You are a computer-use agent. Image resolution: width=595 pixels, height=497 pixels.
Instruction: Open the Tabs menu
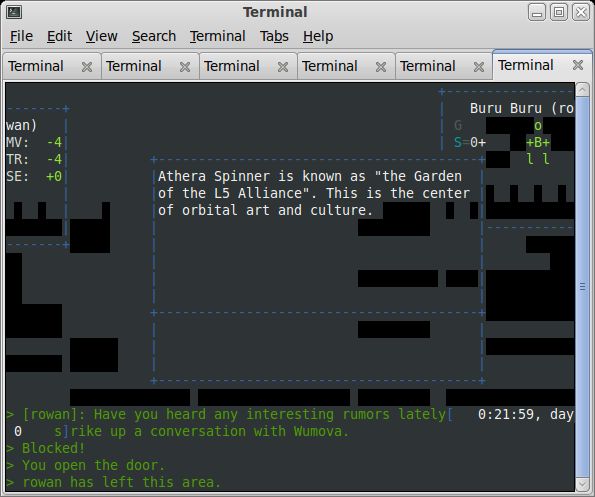[274, 36]
